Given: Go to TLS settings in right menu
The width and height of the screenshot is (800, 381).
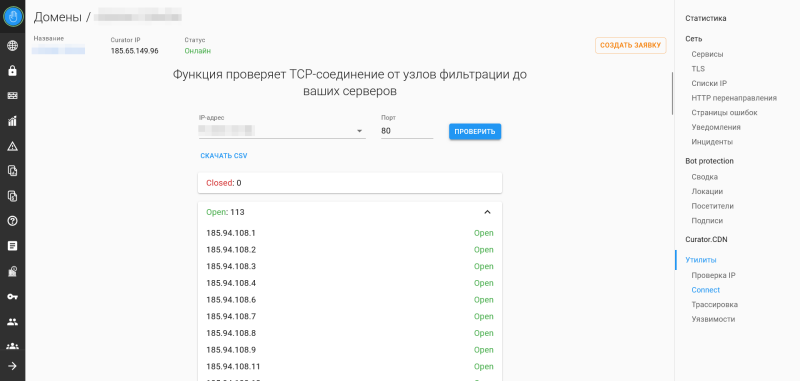Looking at the screenshot, I should tap(698, 68).
